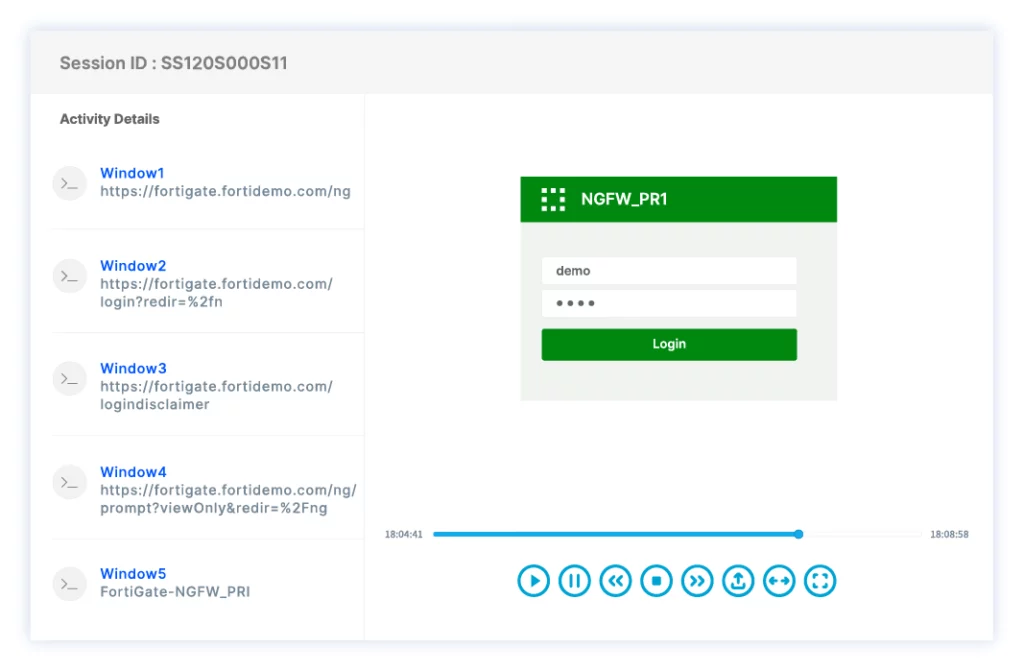
Task: Open the Window1 activity link
Action: tap(132, 173)
